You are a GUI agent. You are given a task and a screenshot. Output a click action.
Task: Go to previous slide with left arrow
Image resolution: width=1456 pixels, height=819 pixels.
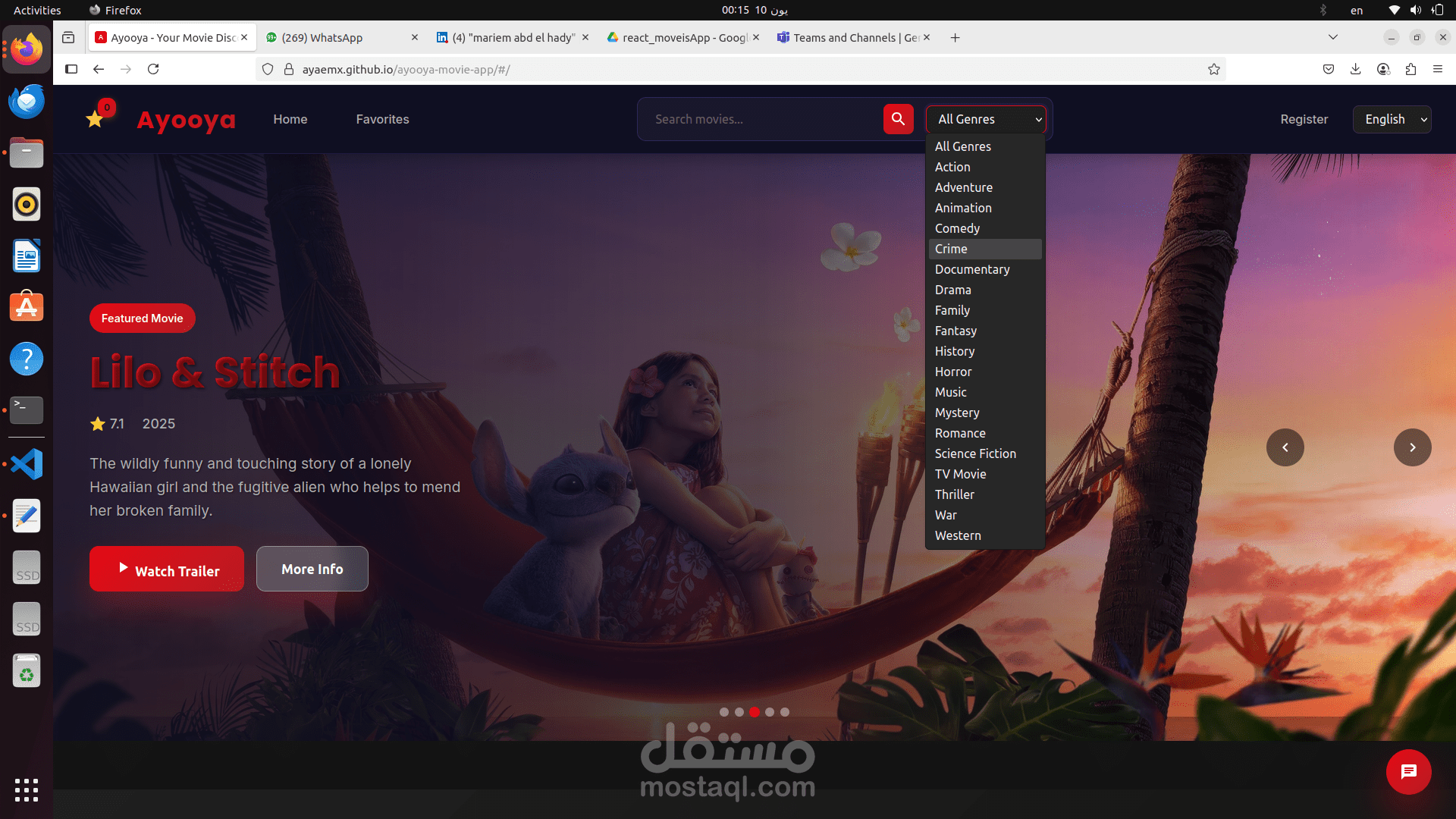click(x=1285, y=447)
